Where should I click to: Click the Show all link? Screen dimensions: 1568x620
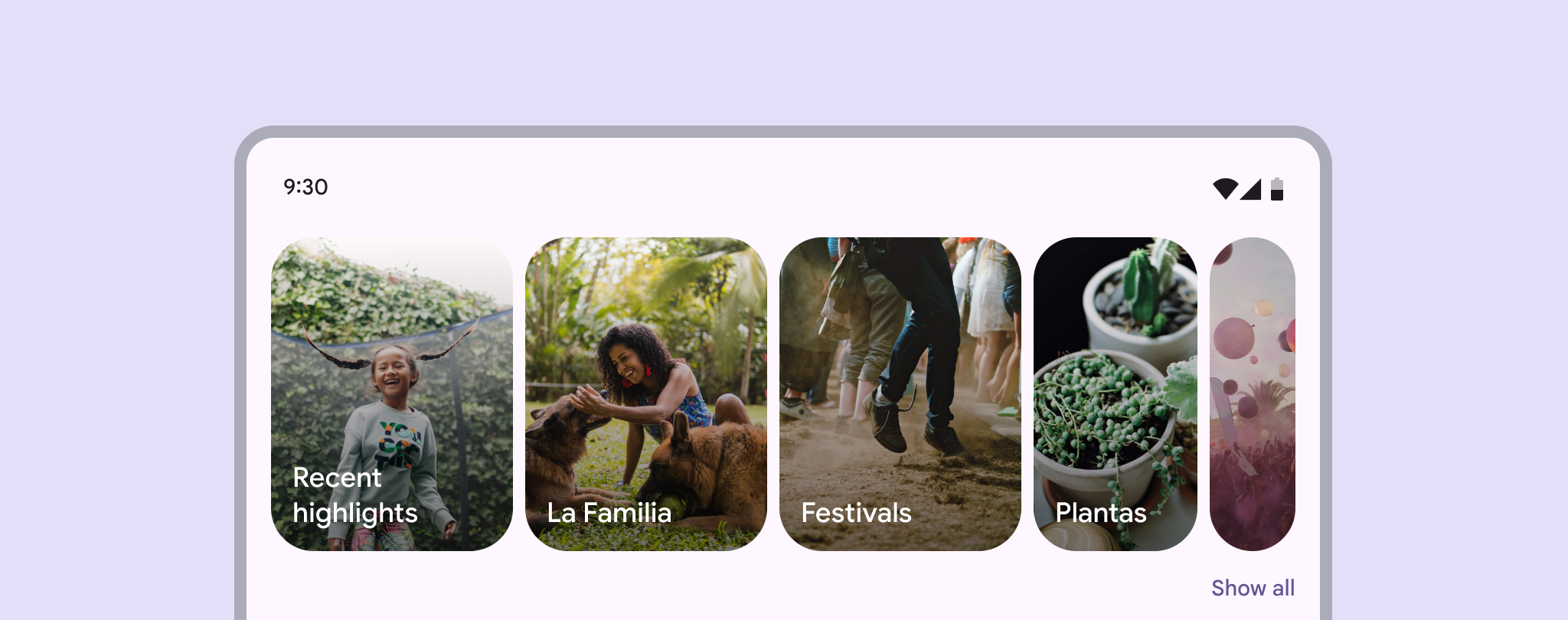1253,588
